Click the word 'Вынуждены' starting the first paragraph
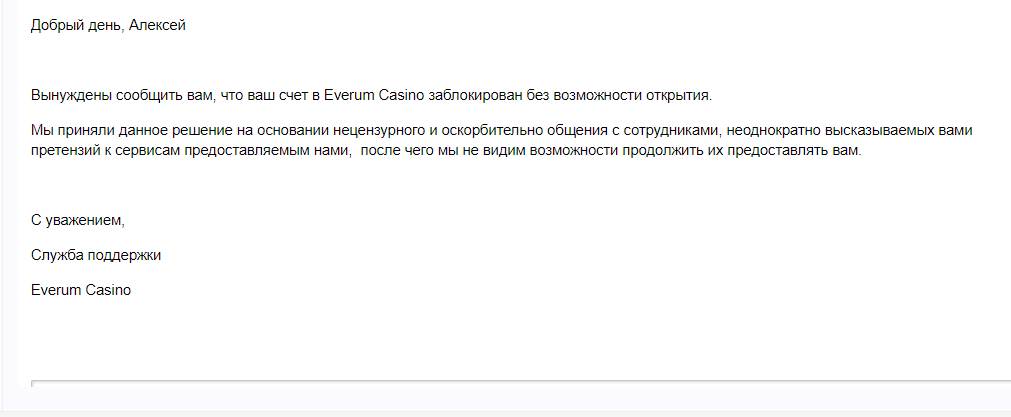The image size is (1011, 417). [72, 96]
